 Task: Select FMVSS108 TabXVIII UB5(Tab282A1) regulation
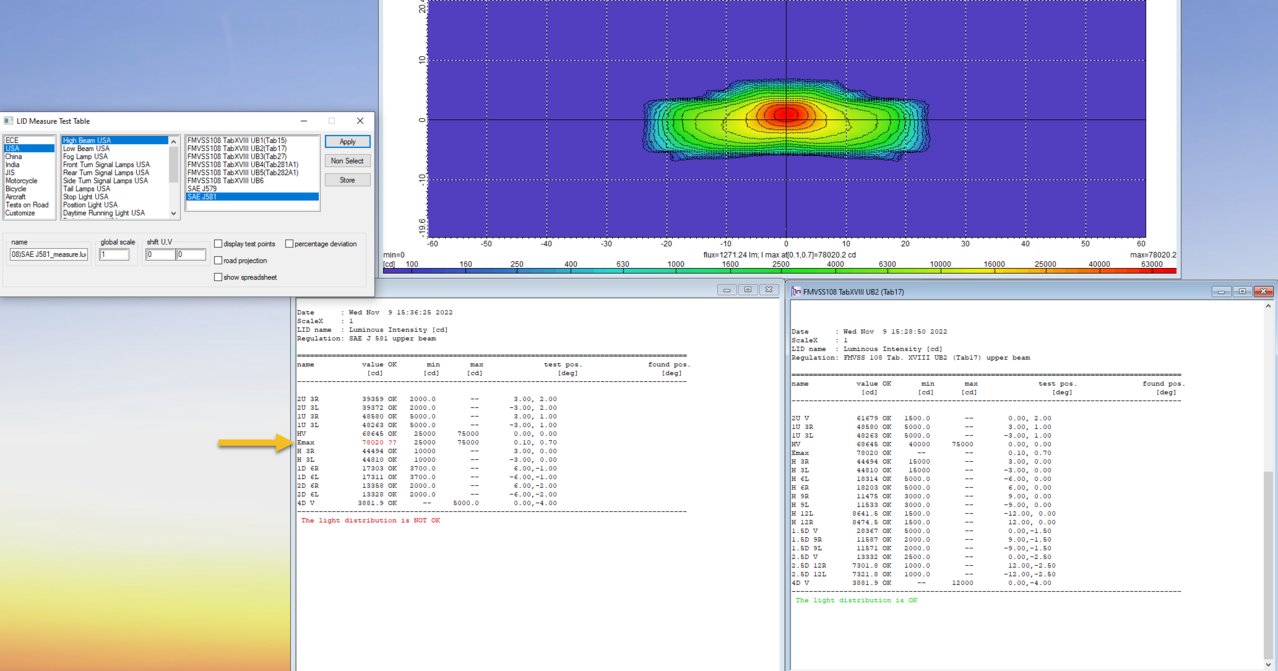[252, 172]
